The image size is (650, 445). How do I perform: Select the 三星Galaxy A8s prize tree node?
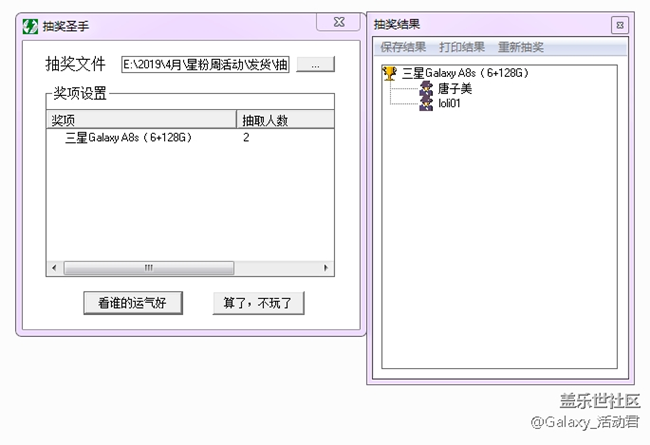[x=465, y=73]
